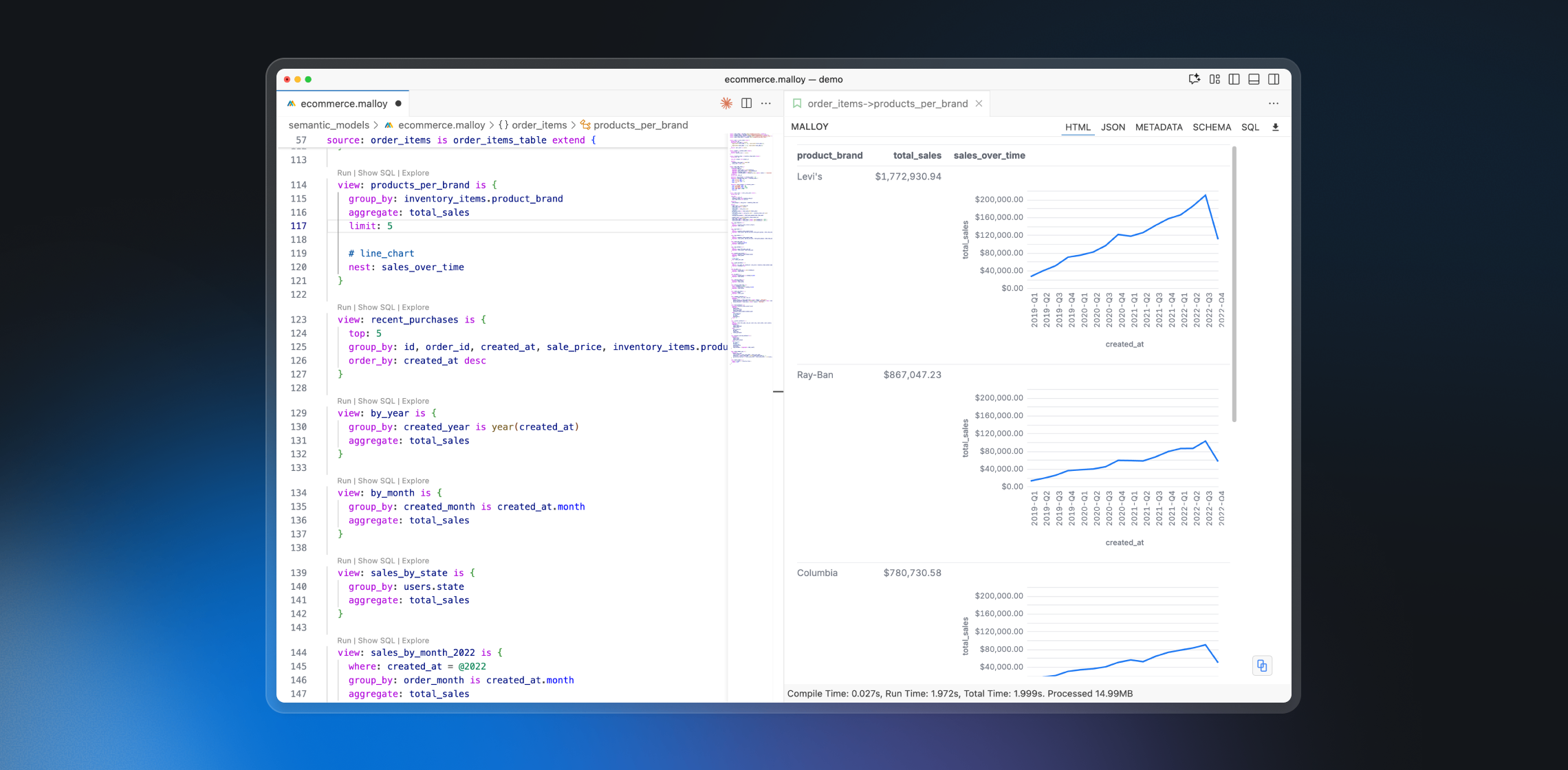Viewport: 1568px width, 770px height.
Task: Open the customize layout icon
Action: coord(1215,79)
